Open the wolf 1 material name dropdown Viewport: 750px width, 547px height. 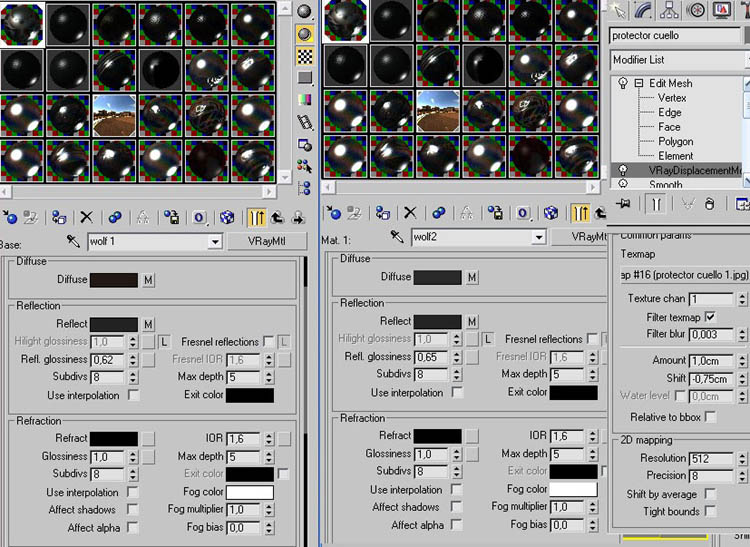click(x=214, y=242)
